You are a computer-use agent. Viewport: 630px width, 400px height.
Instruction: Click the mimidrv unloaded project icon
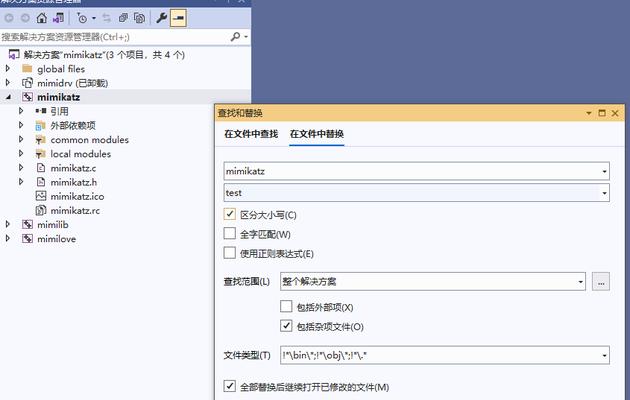(27, 83)
